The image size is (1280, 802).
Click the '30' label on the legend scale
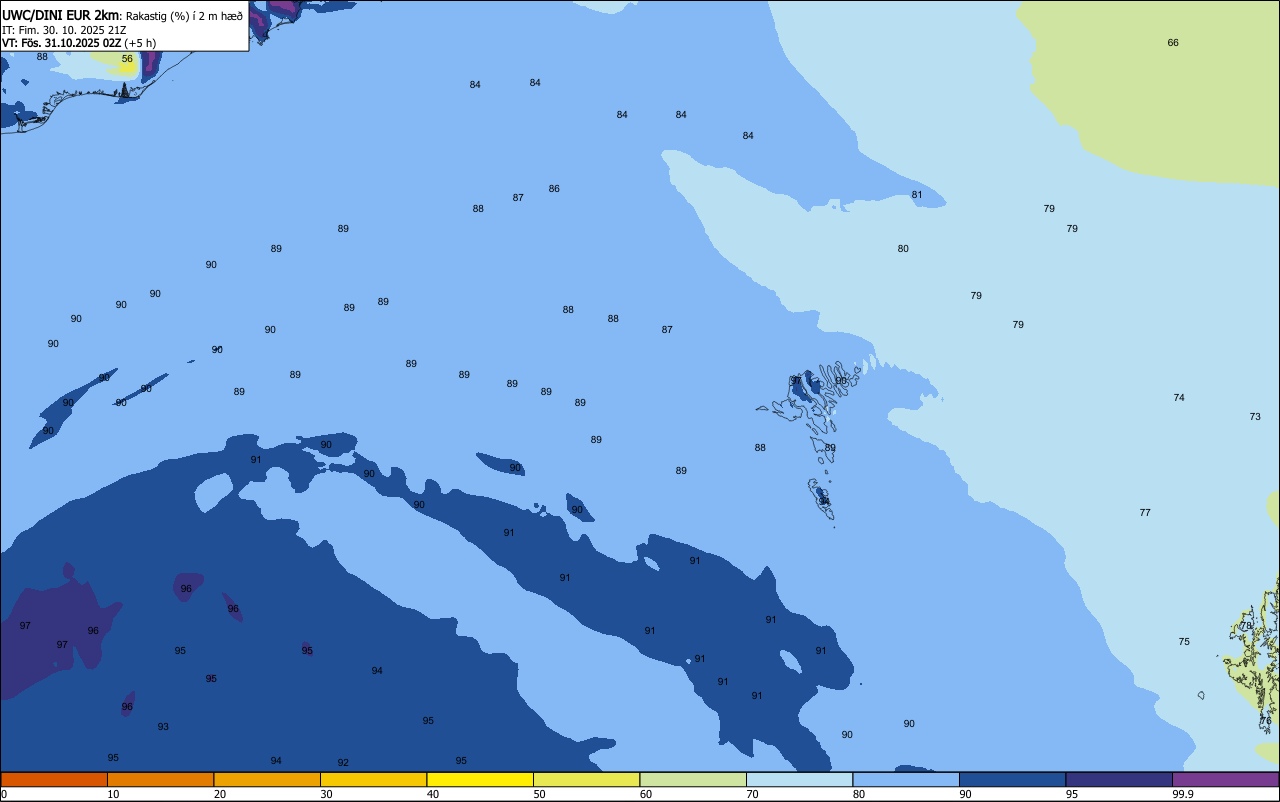(327, 794)
